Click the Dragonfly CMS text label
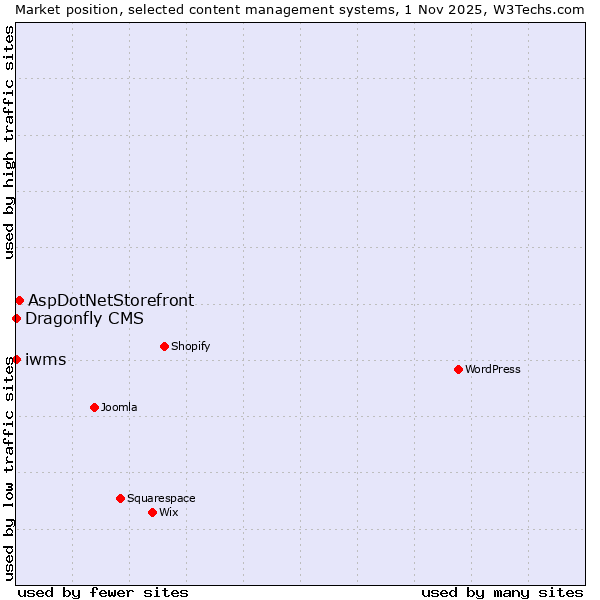 coord(84,319)
